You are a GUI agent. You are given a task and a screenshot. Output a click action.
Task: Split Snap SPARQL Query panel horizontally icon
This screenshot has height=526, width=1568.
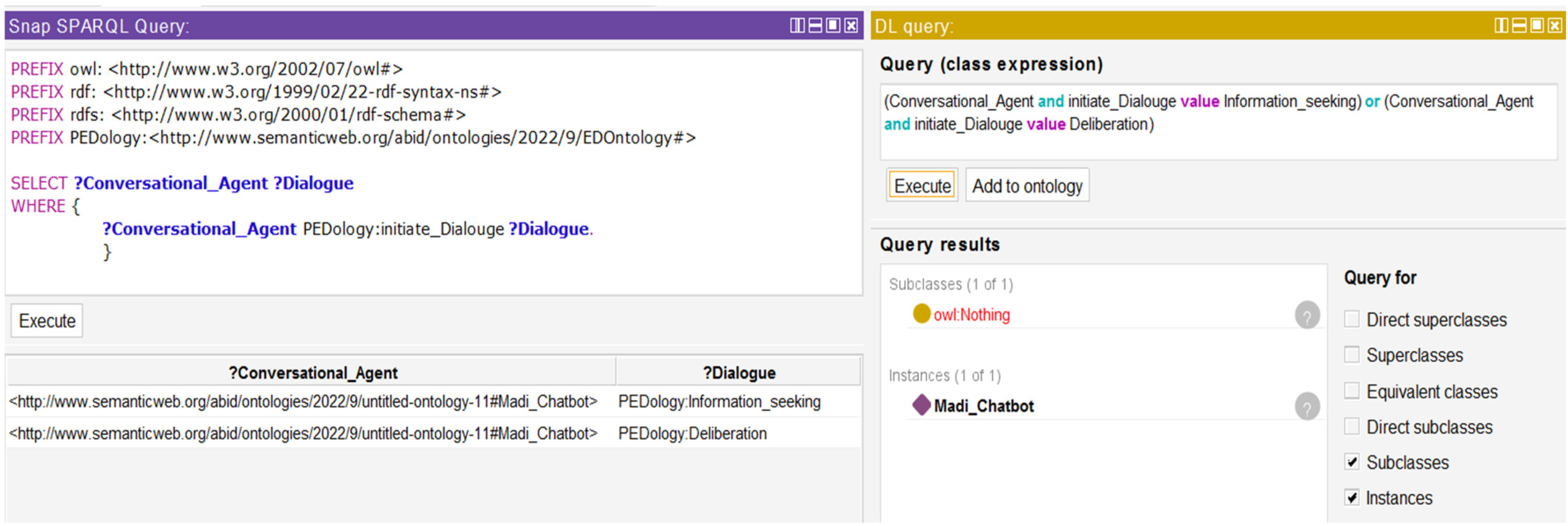pyautogui.click(x=814, y=25)
